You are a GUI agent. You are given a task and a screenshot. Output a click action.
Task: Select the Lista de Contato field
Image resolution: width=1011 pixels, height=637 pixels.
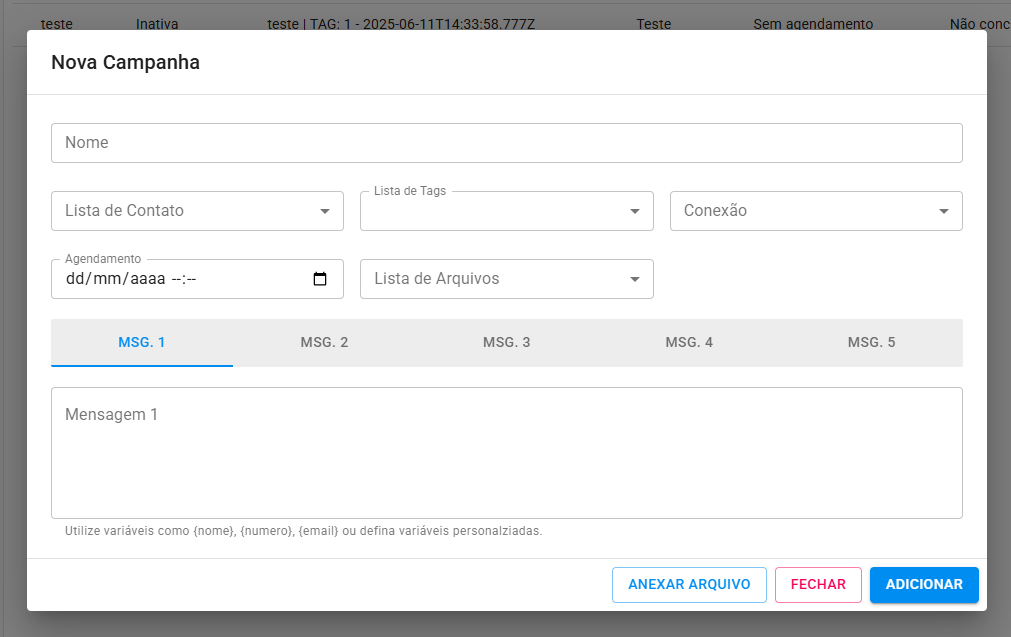point(180,211)
